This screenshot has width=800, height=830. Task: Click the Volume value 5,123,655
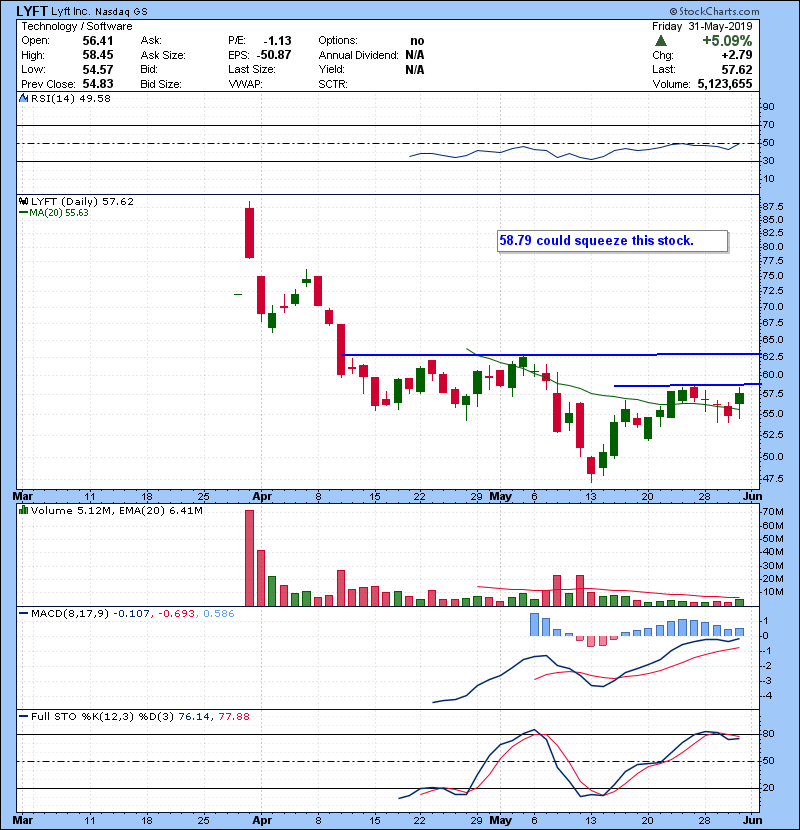(x=725, y=84)
